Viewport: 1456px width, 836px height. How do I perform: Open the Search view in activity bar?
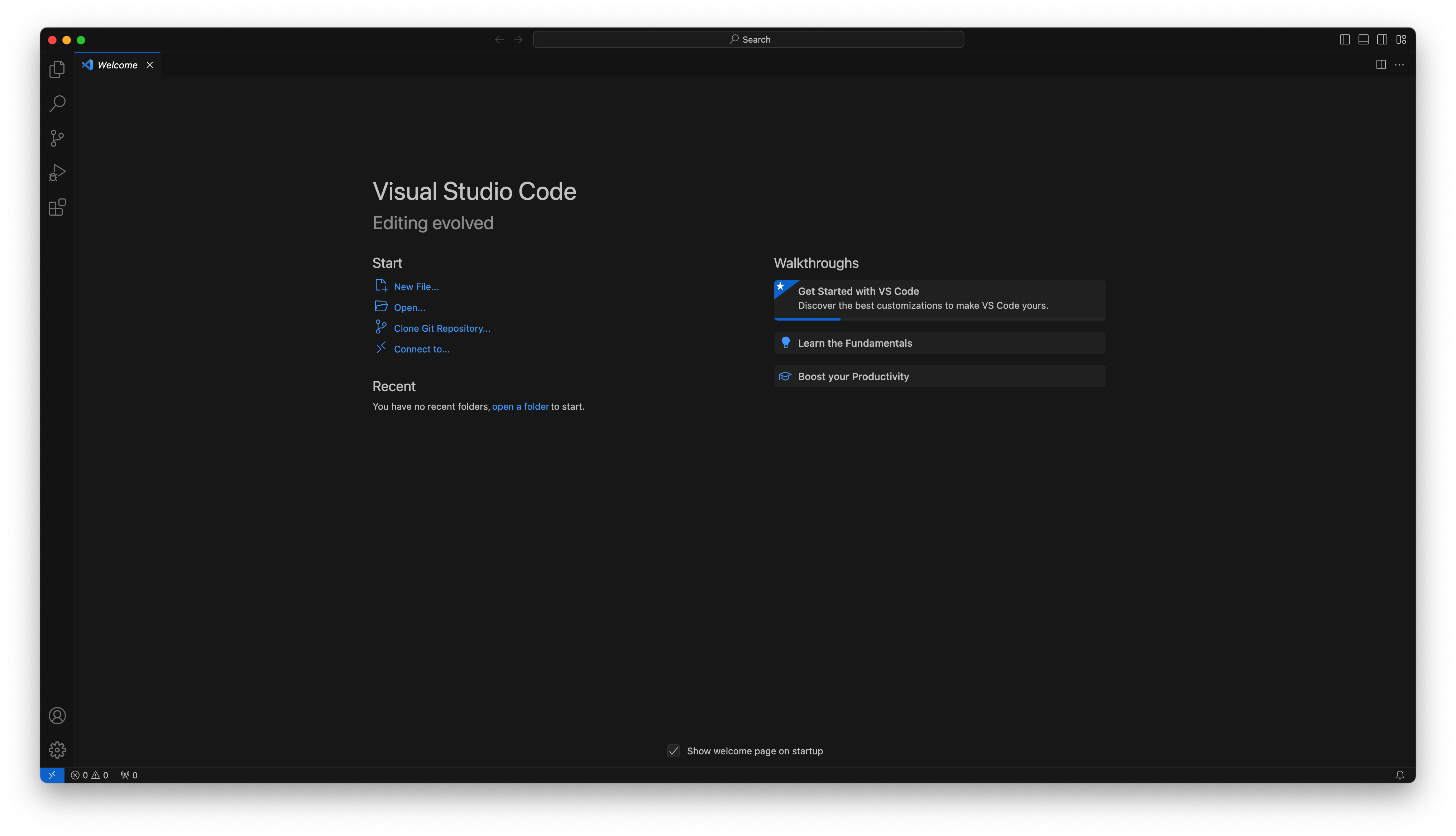pyautogui.click(x=57, y=104)
